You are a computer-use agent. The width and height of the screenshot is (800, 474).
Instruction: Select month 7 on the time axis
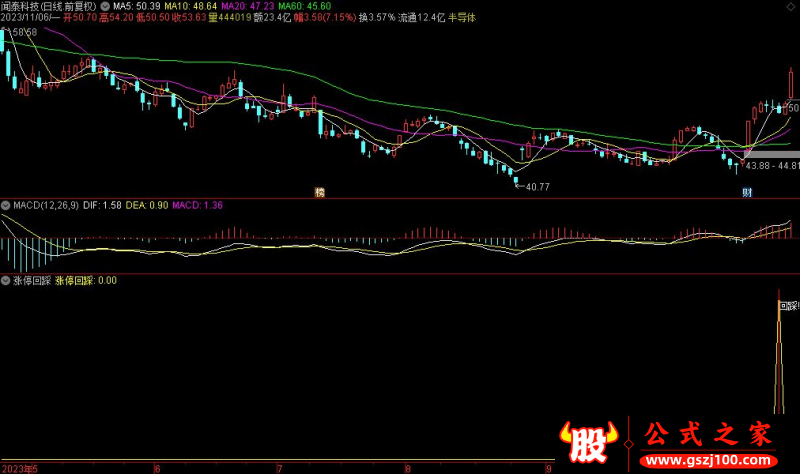point(280,468)
